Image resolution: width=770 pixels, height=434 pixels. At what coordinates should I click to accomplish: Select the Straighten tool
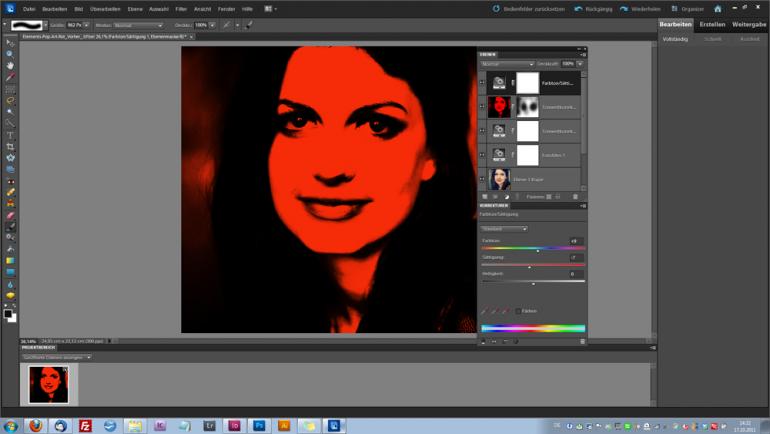[10, 169]
